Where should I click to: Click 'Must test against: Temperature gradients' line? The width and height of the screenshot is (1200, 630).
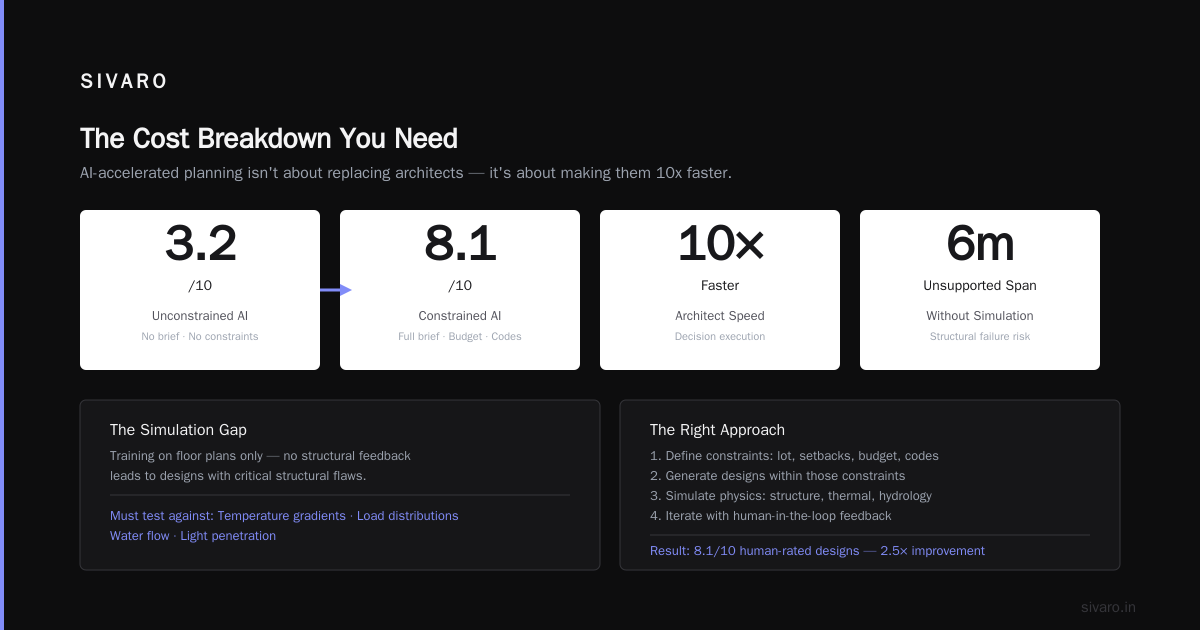[x=284, y=516]
